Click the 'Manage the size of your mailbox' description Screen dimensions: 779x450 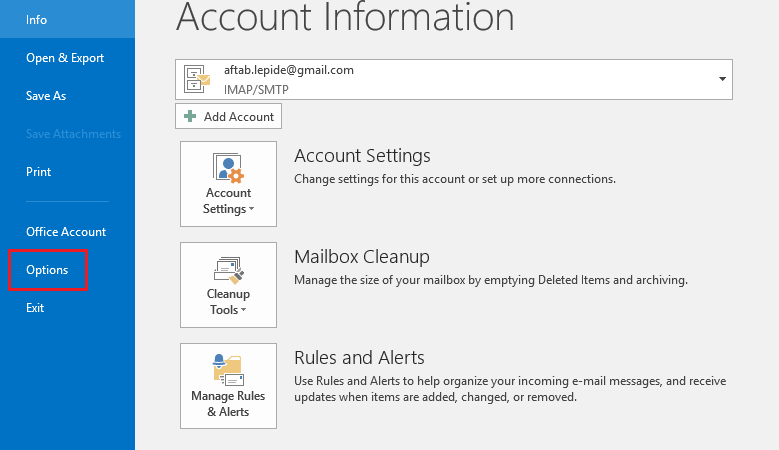point(491,280)
